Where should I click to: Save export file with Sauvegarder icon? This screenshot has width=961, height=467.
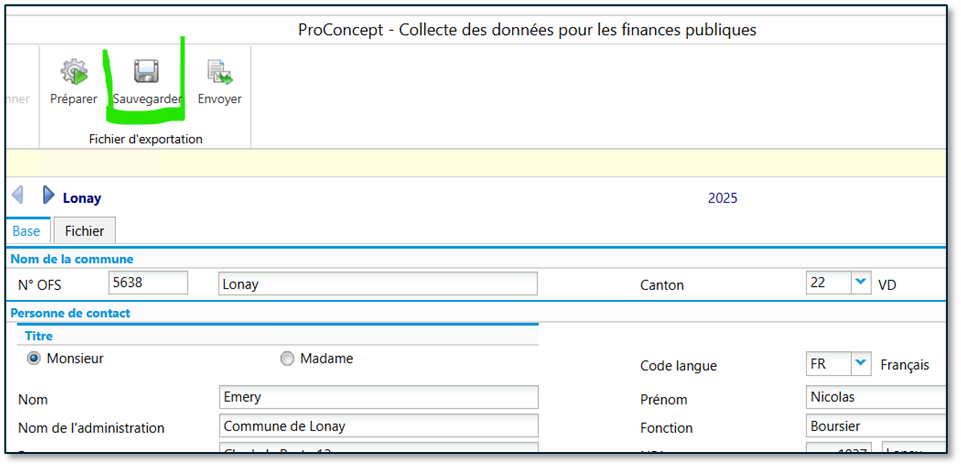(x=147, y=73)
